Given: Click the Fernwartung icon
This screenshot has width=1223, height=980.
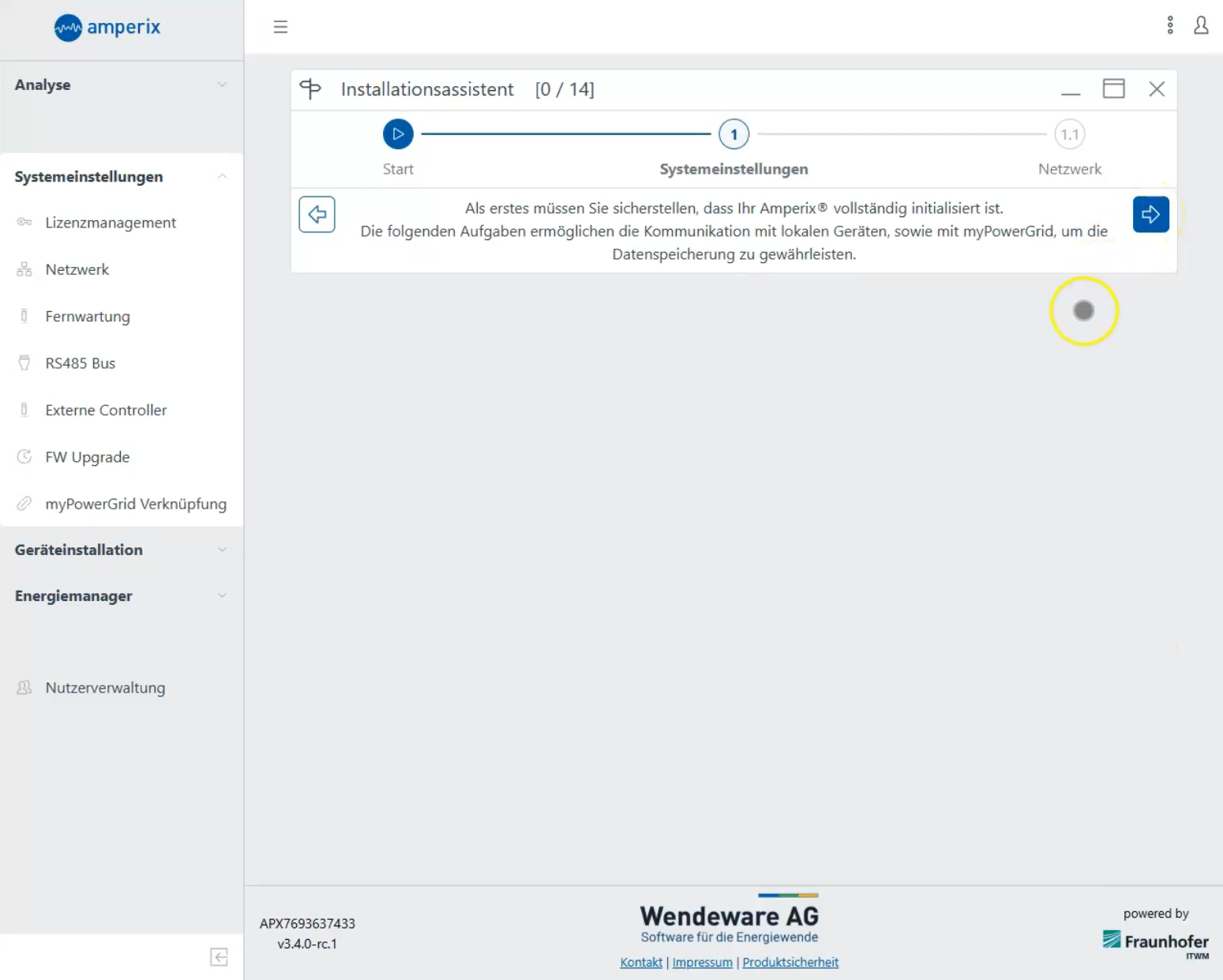Looking at the screenshot, I should click(24, 316).
